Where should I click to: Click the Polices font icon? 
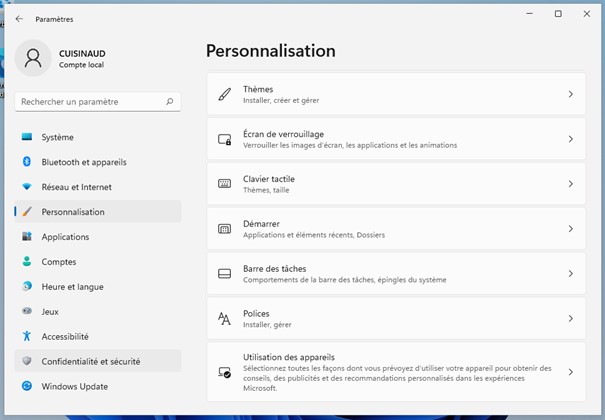click(224, 318)
